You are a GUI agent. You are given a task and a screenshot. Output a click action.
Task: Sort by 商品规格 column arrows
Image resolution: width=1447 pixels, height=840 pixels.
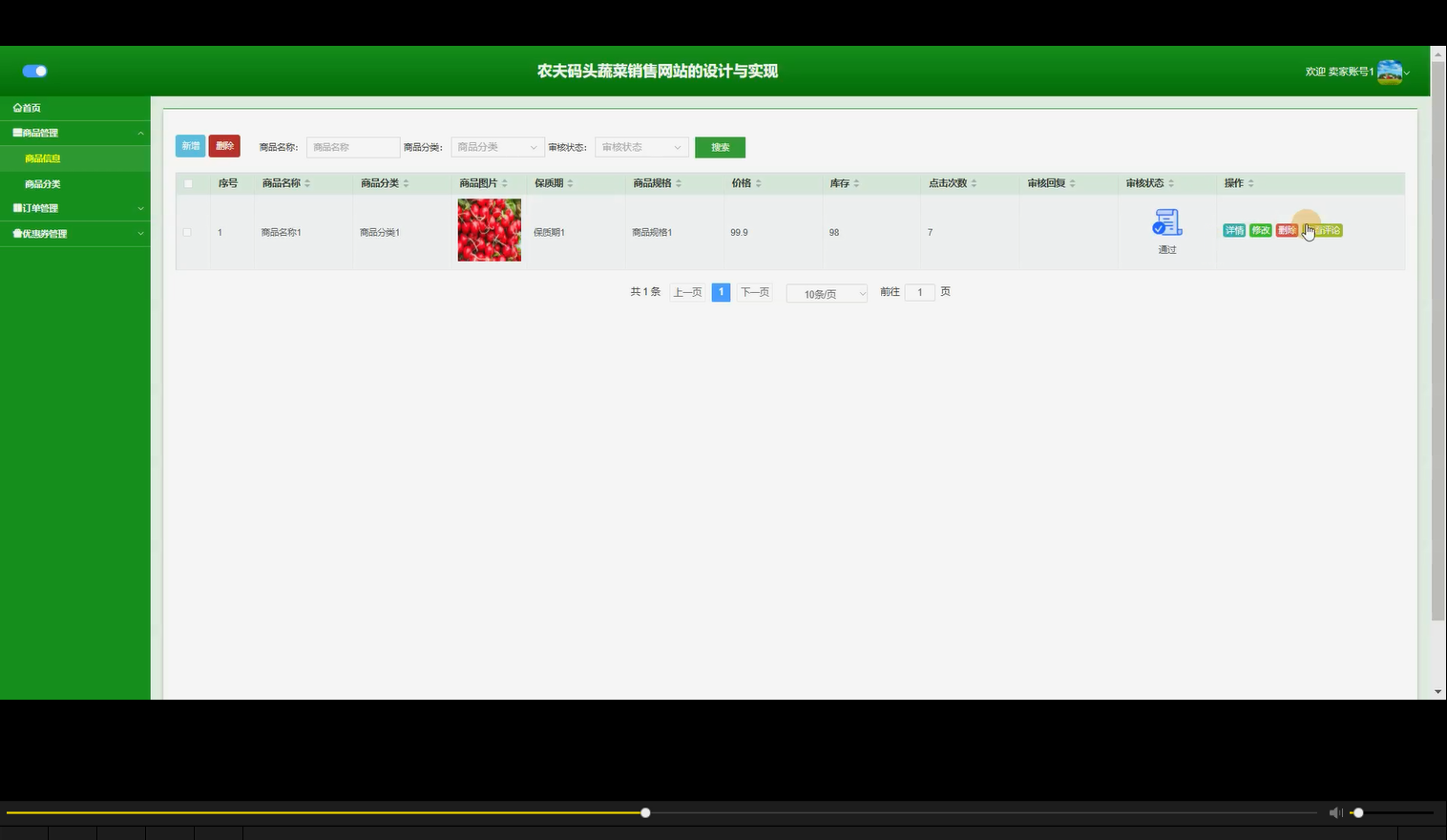point(679,183)
